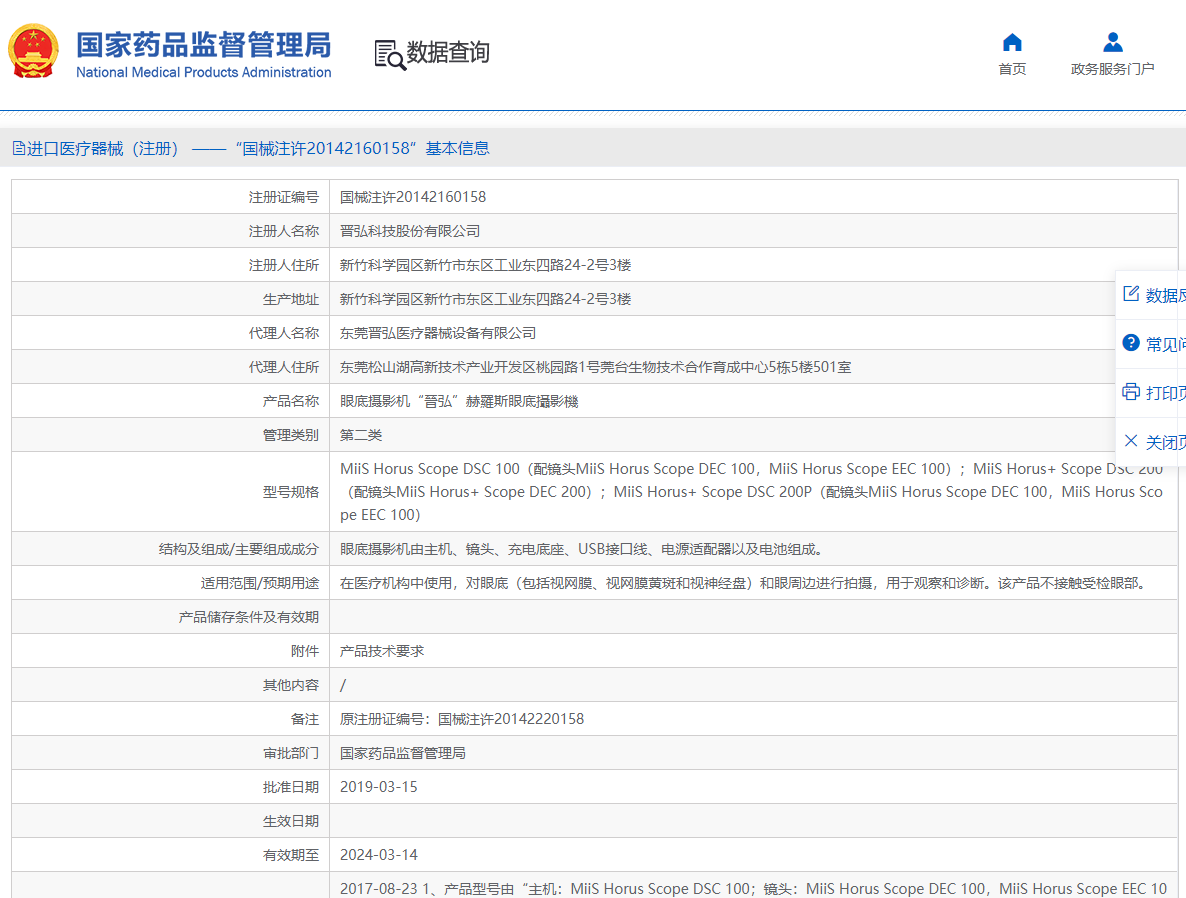
Task: Click the 生效日期 label cell
Action: tap(171, 821)
